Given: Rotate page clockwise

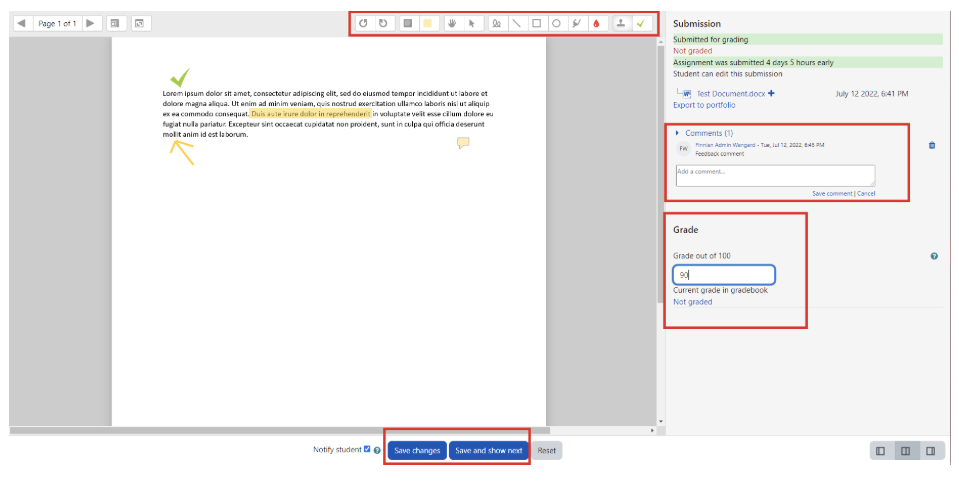Looking at the screenshot, I should click(382, 22).
